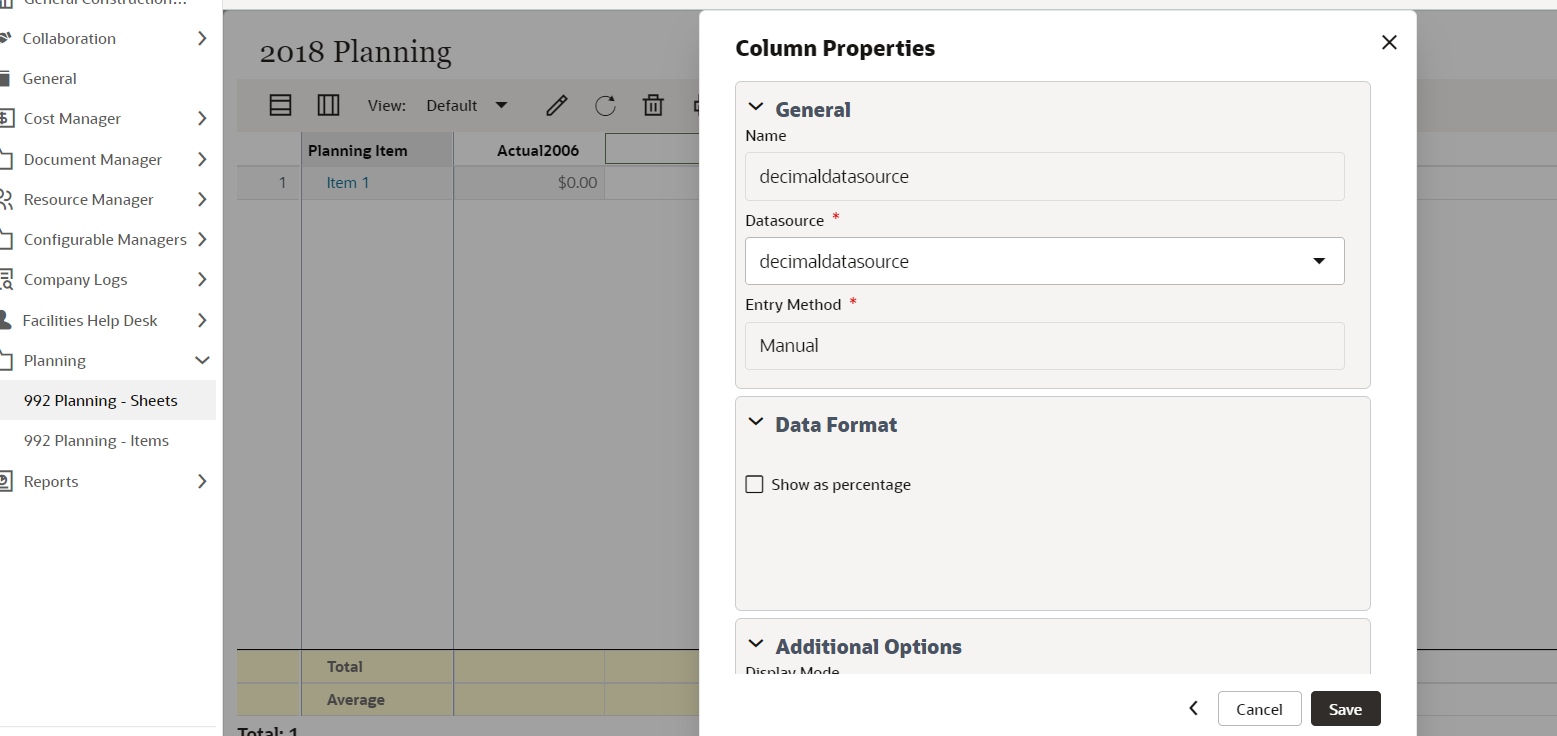Click the Cancel button
The height and width of the screenshot is (736, 1557).
click(x=1259, y=709)
